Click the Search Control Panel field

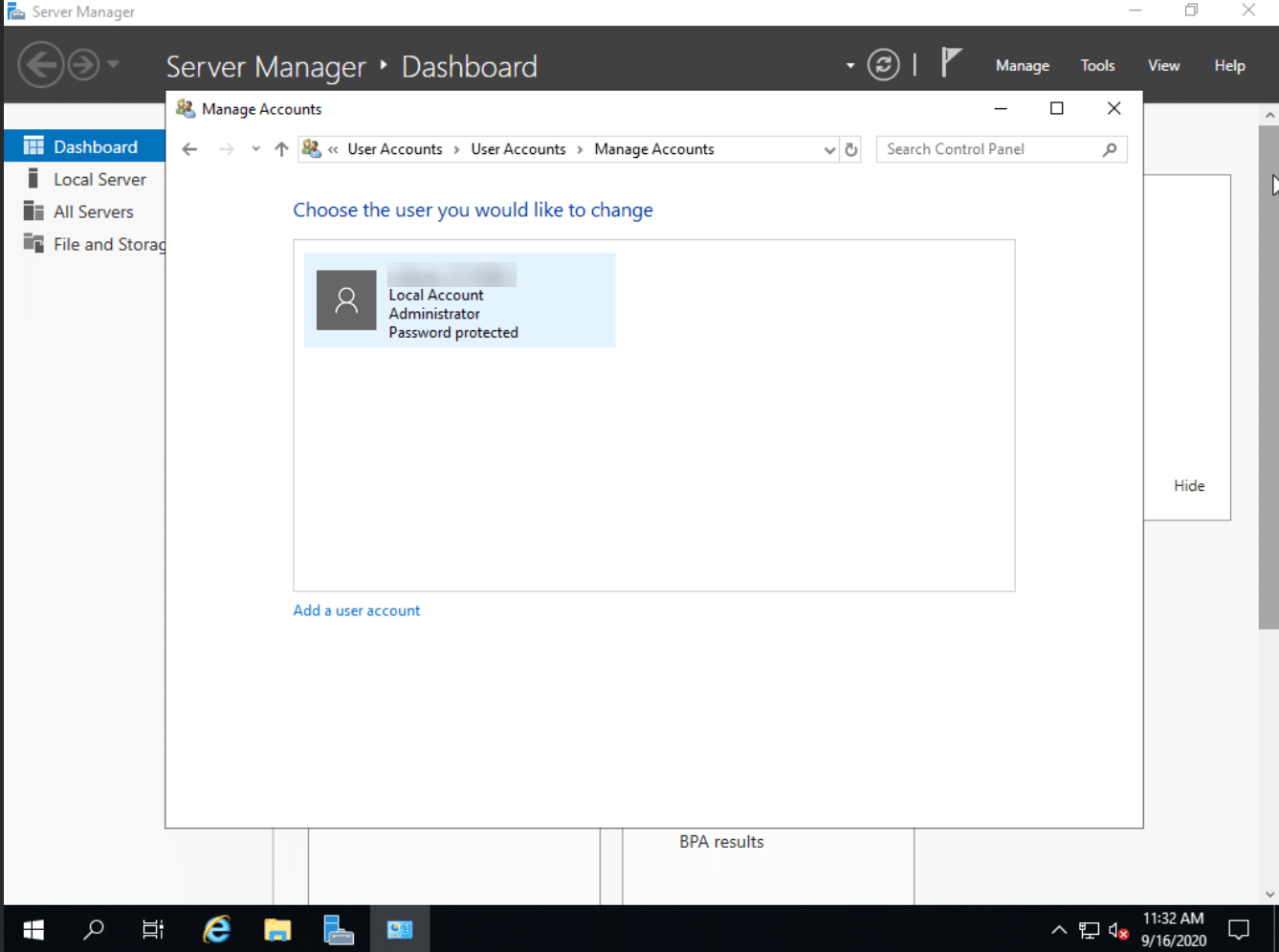(990, 149)
